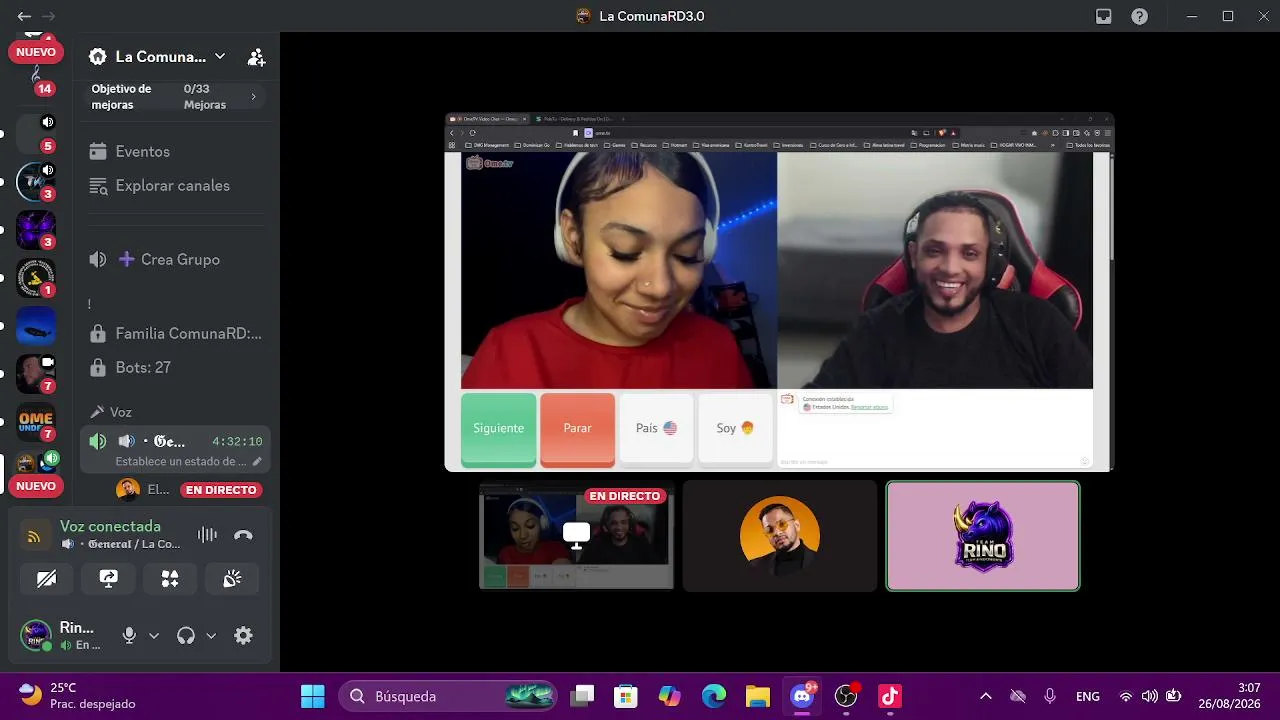
Task: Expand the La Comuna server name menu
Action: point(220,57)
